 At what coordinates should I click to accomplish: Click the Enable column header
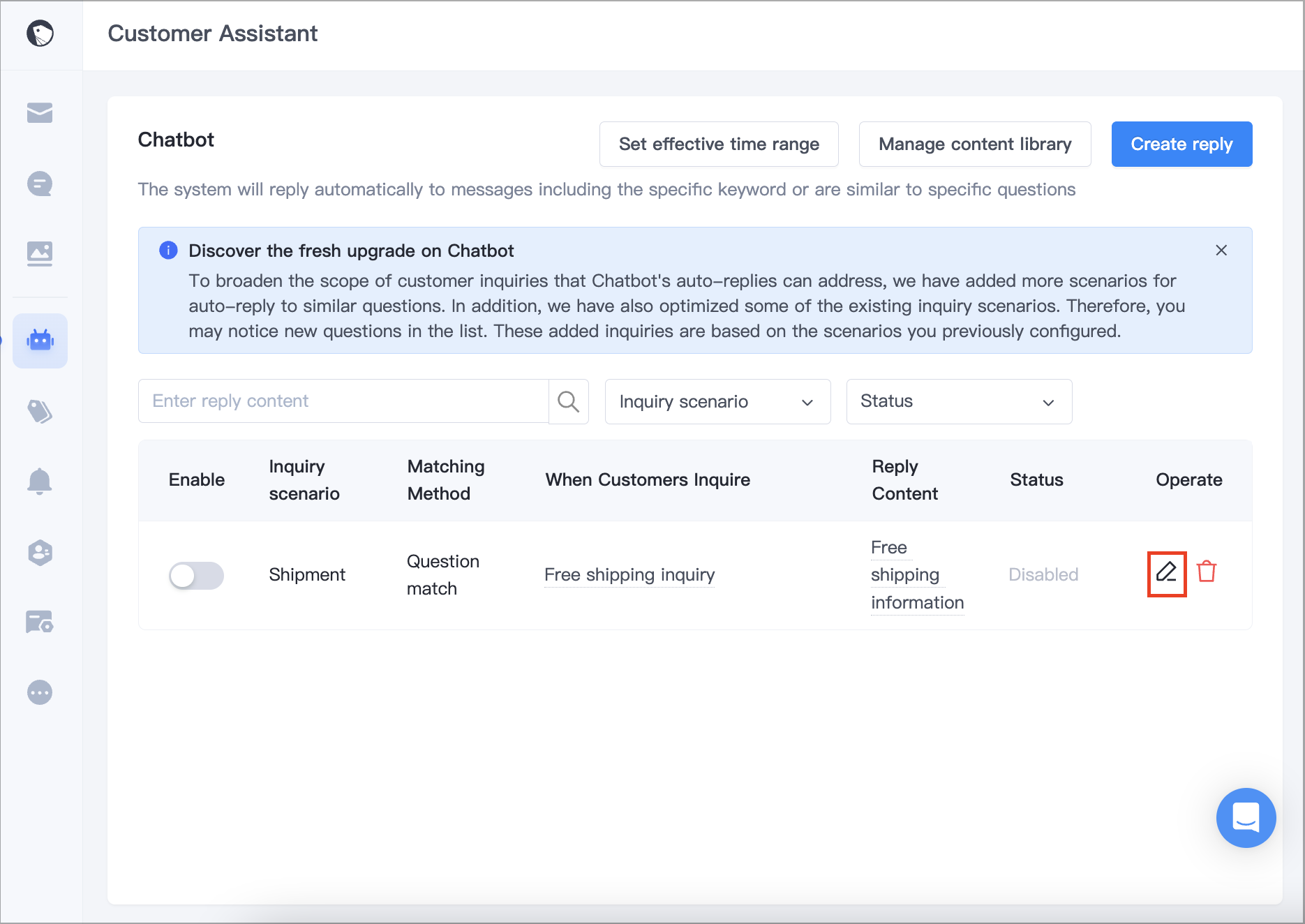(197, 479)
